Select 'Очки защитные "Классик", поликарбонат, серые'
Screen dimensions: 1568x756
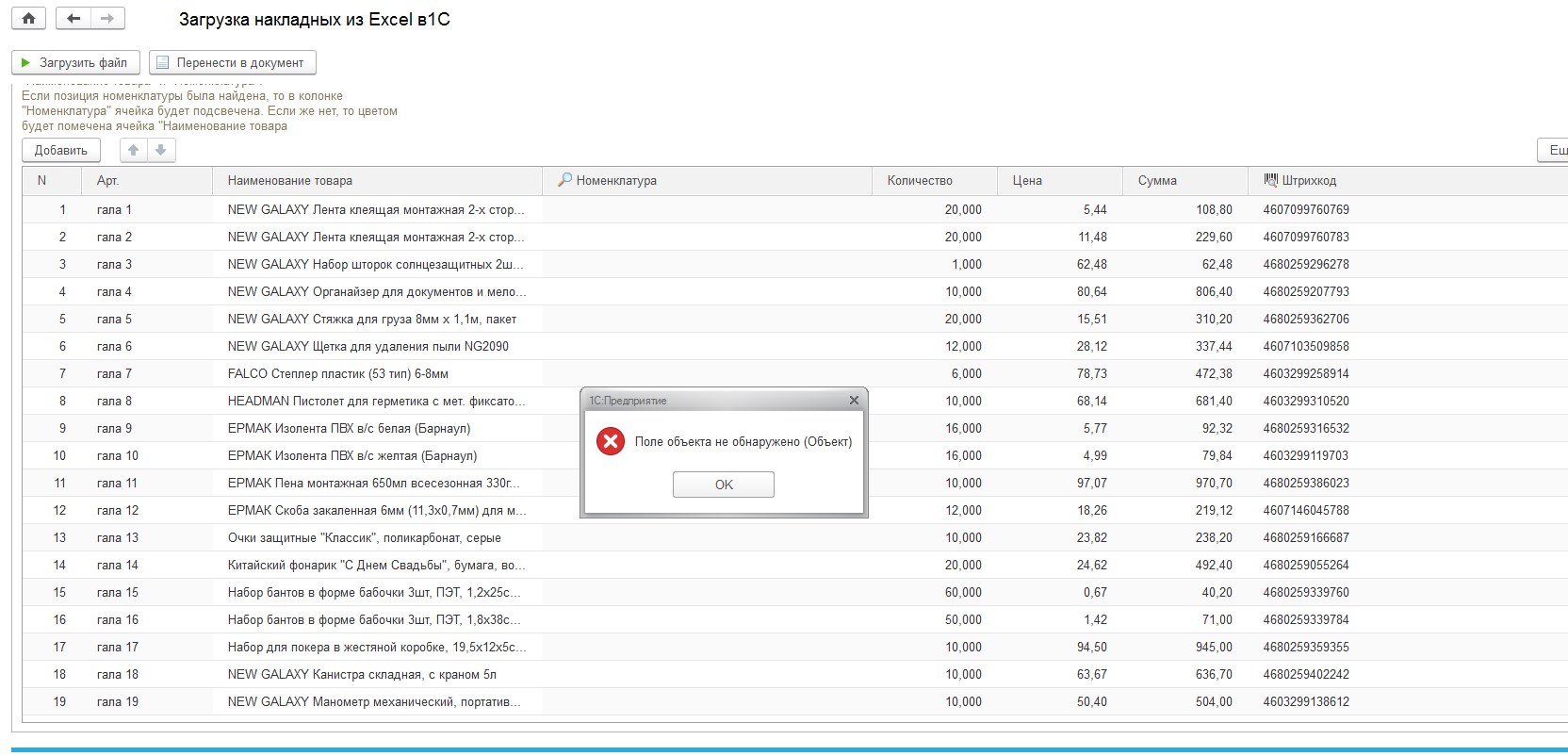377,537
